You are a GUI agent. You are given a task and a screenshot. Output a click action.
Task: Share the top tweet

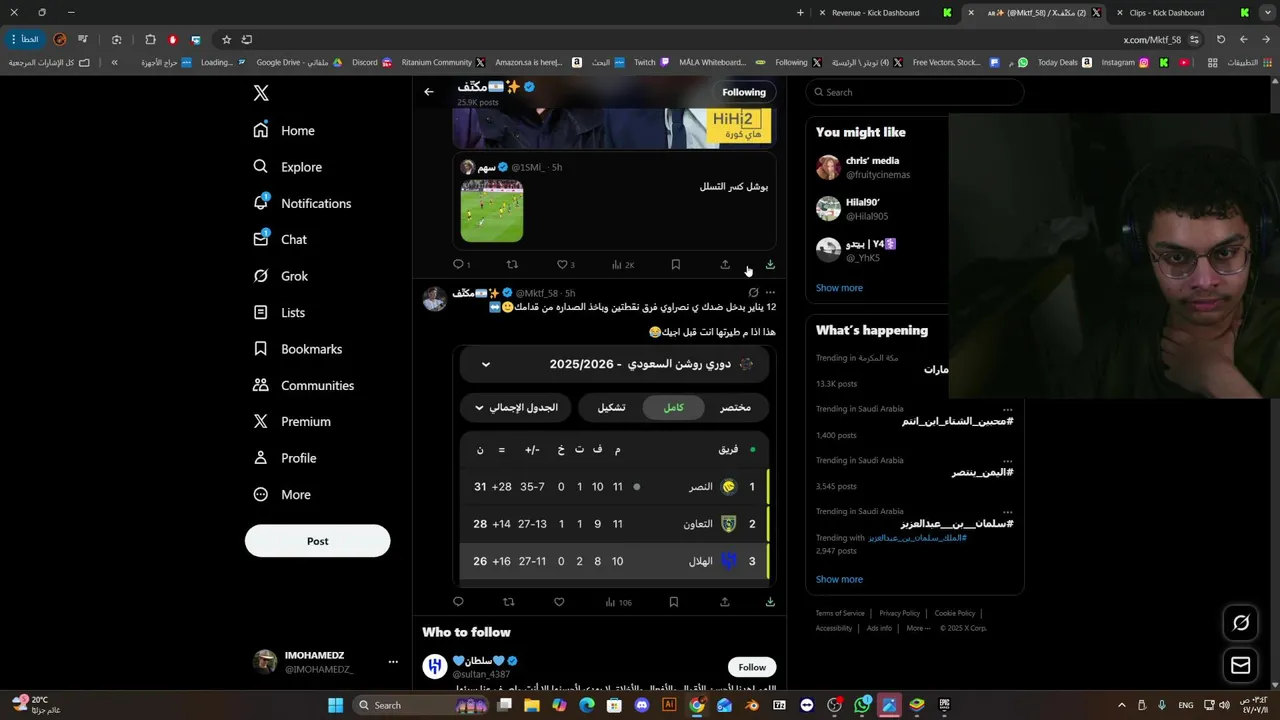click(725, 265)
